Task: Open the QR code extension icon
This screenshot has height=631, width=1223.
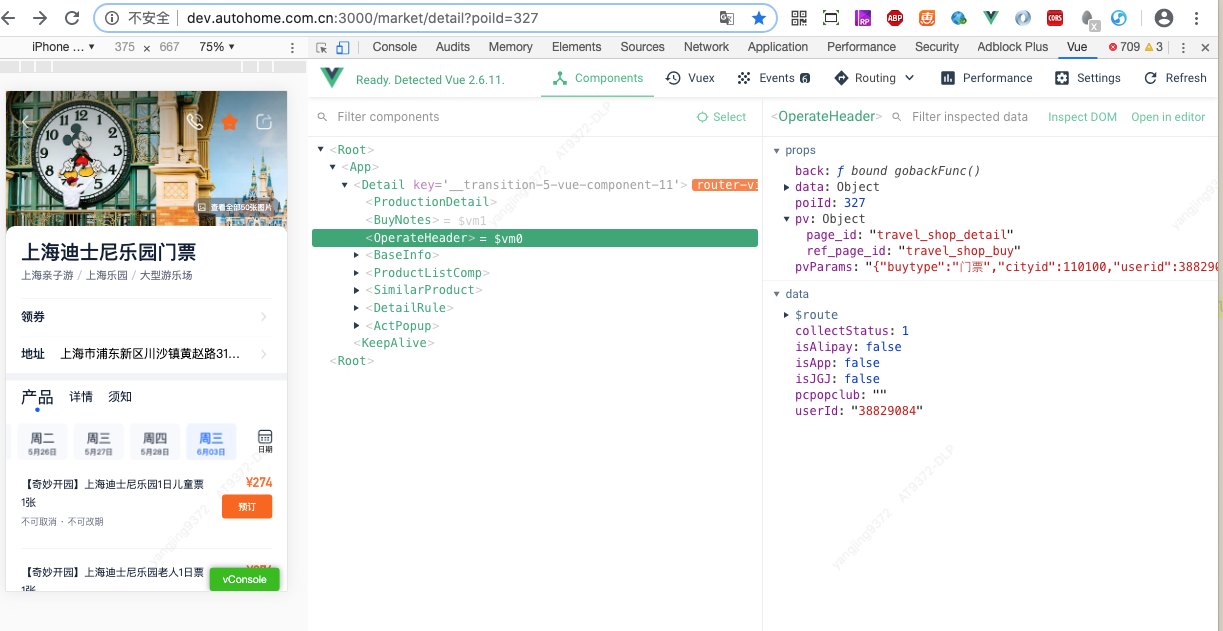Action: point(799,18)
